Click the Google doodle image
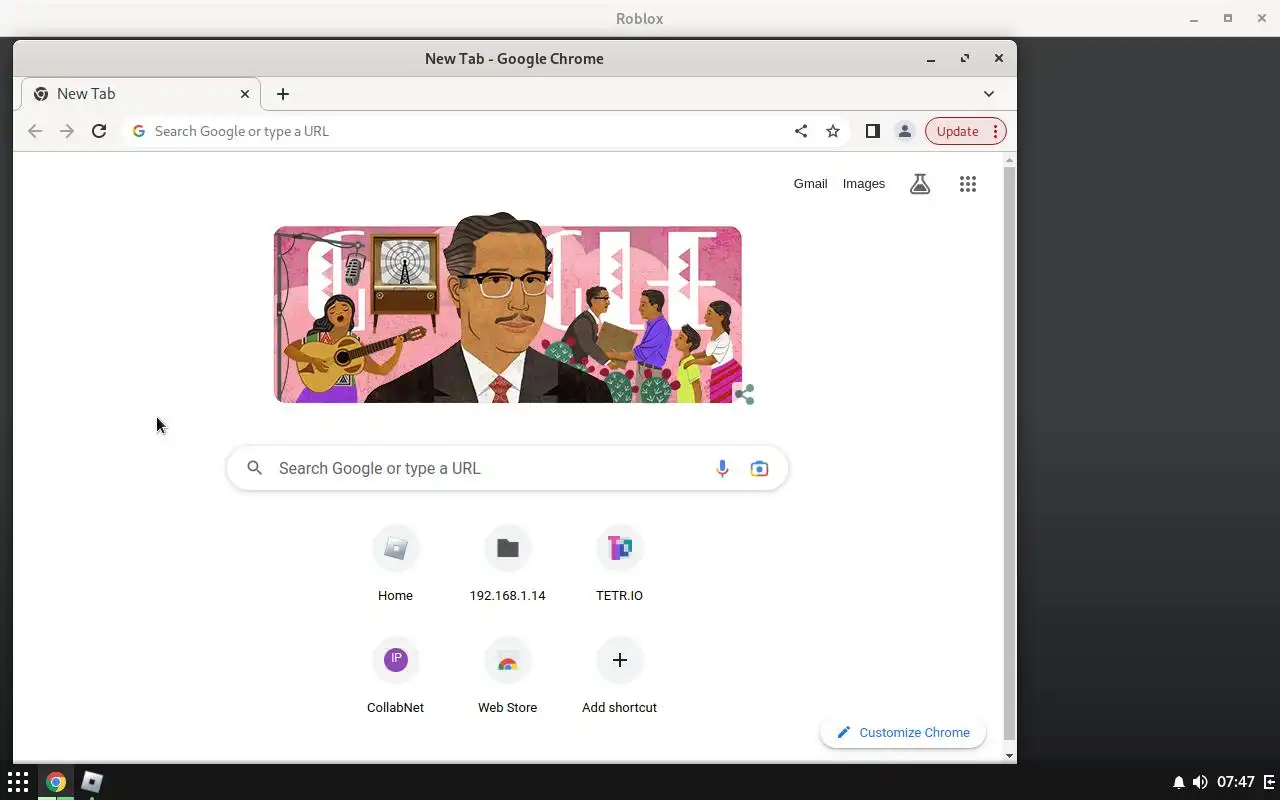The image size is (1280, 800). coord(508,308)
